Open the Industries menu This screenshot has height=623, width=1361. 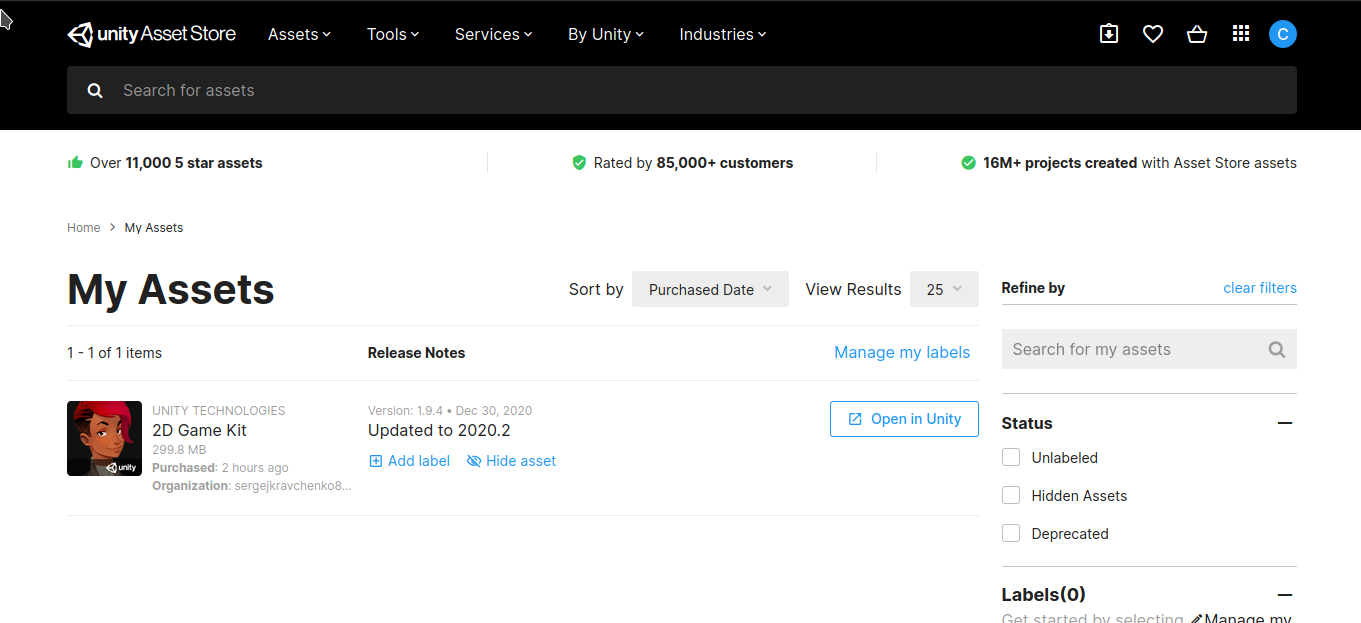(x=723, y=34)
